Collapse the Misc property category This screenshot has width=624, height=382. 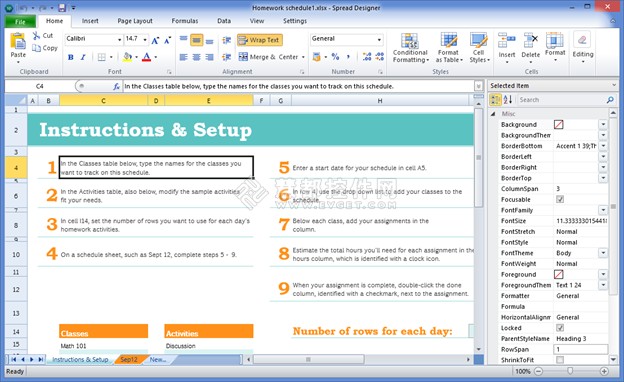(493, 114)
